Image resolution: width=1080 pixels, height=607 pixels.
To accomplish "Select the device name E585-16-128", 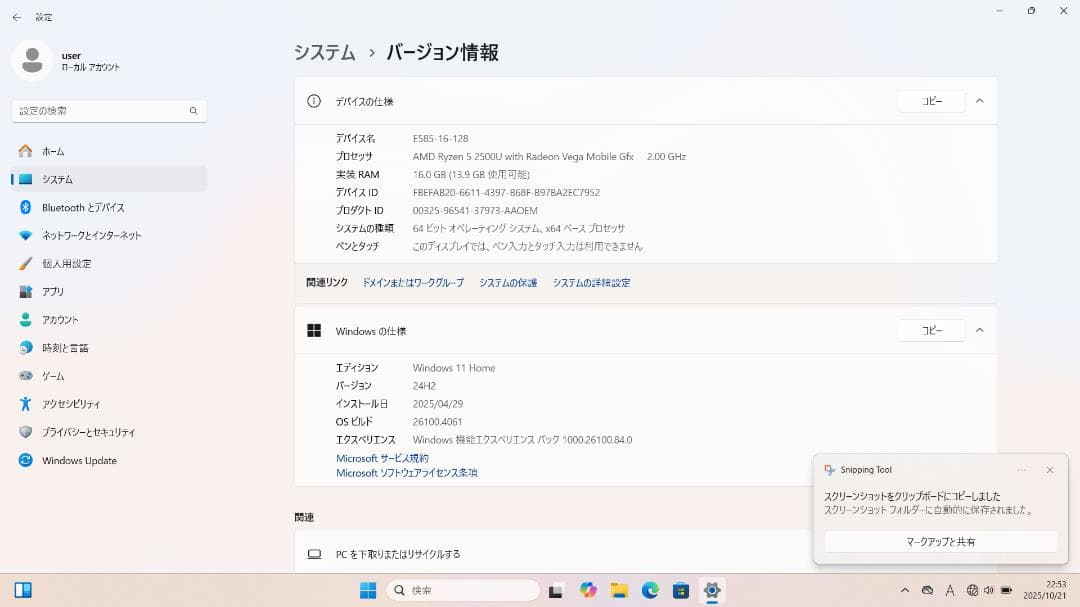I will [x=441, y=138].
